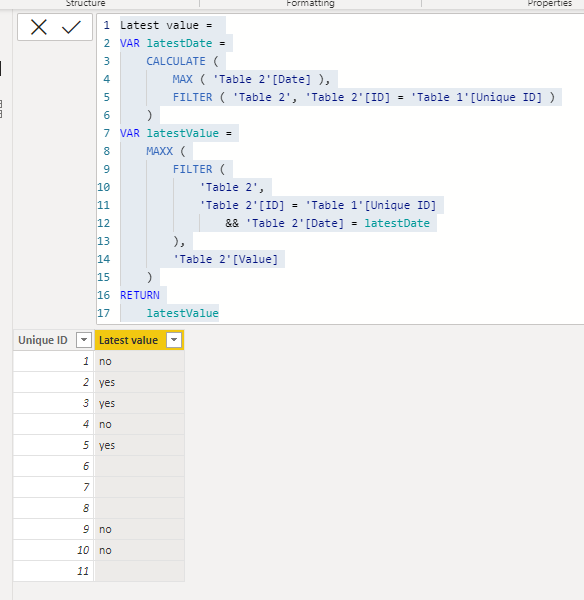Open the Latest value column filter dropdown

click(174, 340)
